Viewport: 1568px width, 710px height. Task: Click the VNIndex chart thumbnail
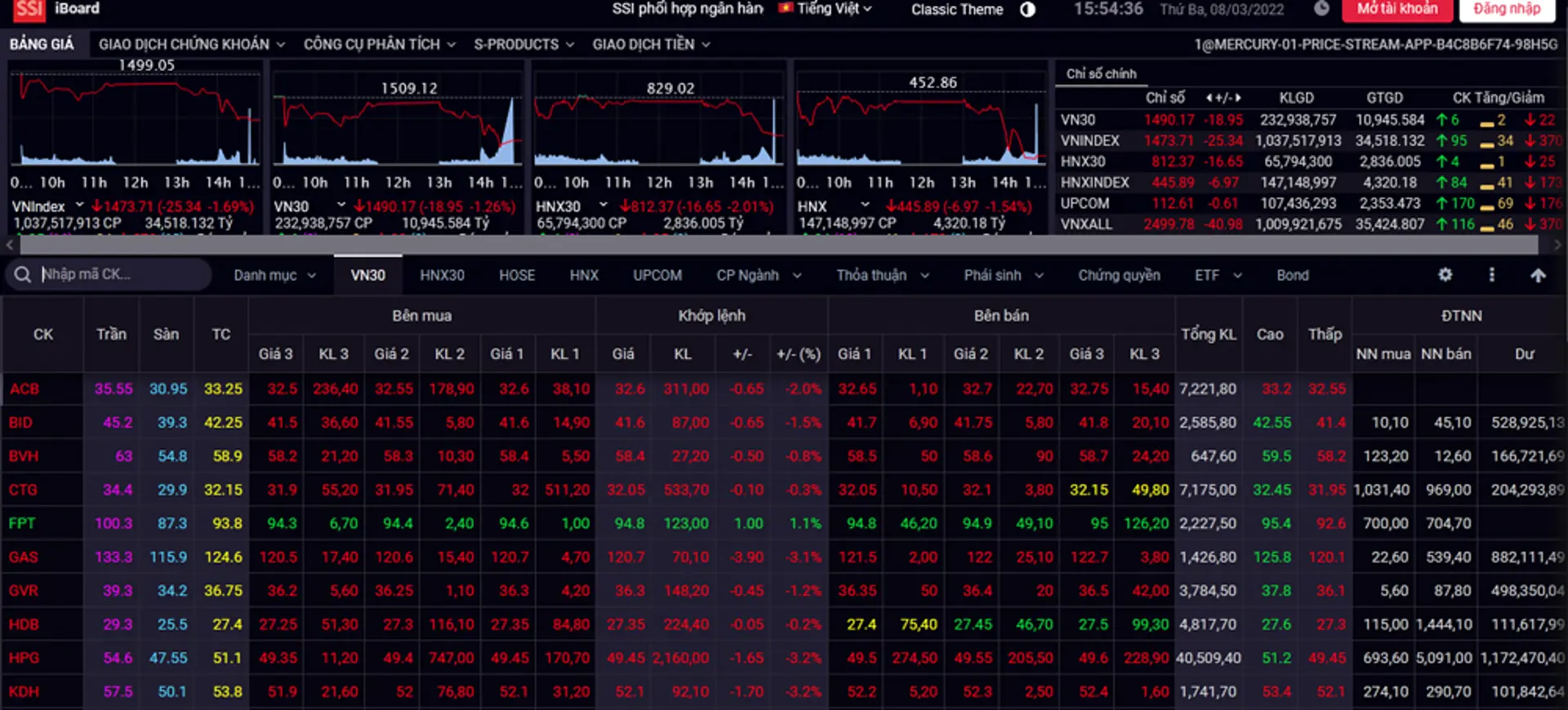(x=136, y=120)
